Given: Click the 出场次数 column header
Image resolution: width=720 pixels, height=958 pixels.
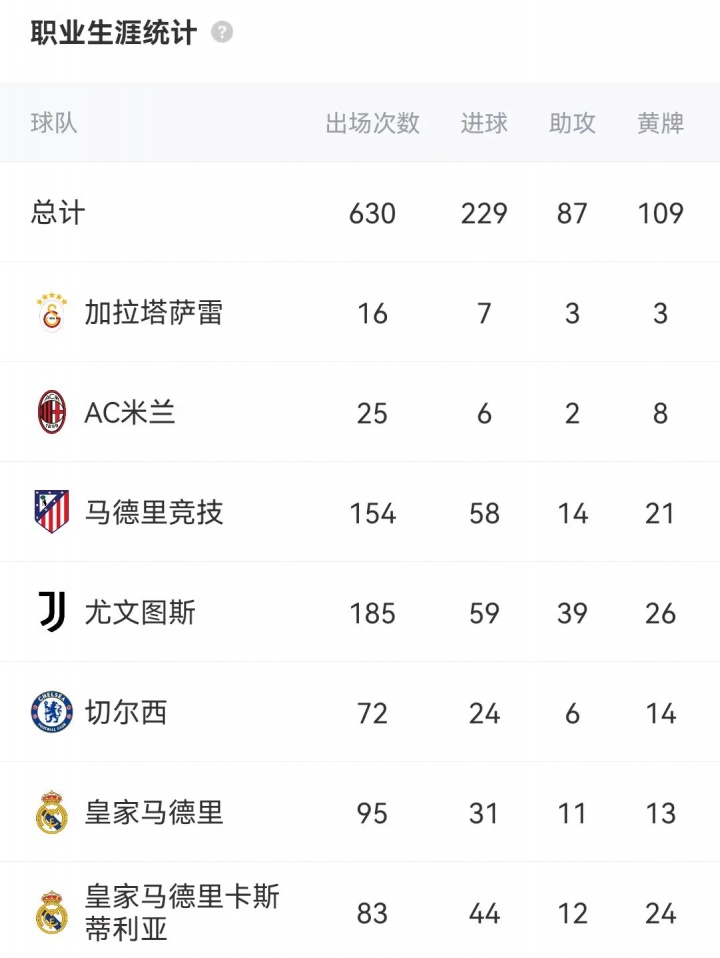Looking at the screenshot, I should point(372,123).
